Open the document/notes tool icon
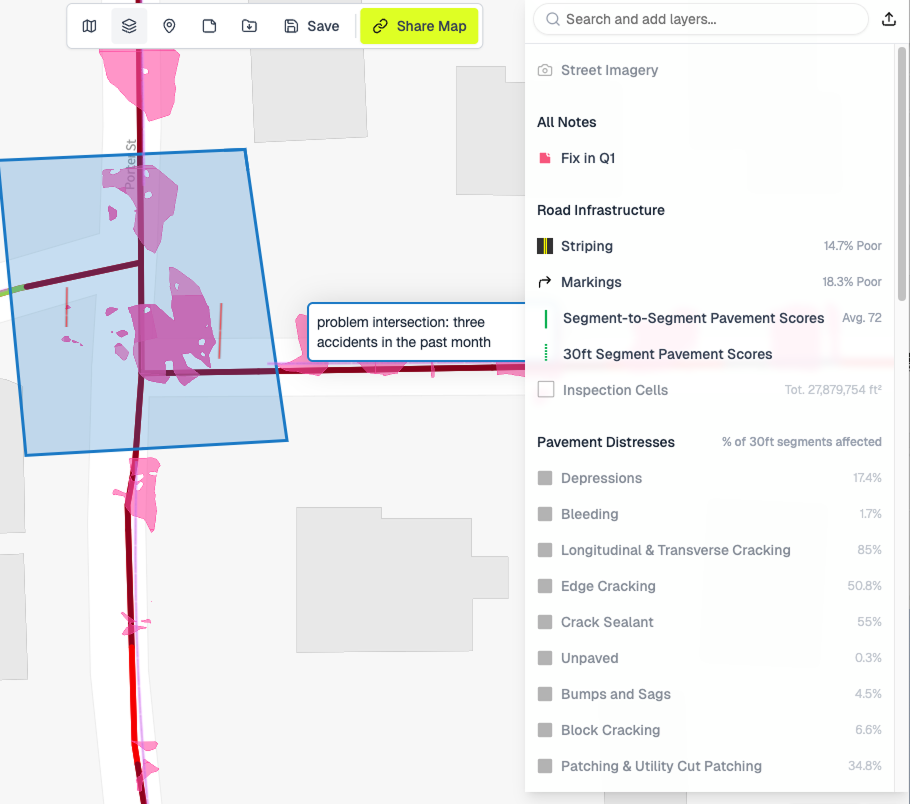The width and height of the screenshot is (910, 804). 209,26
